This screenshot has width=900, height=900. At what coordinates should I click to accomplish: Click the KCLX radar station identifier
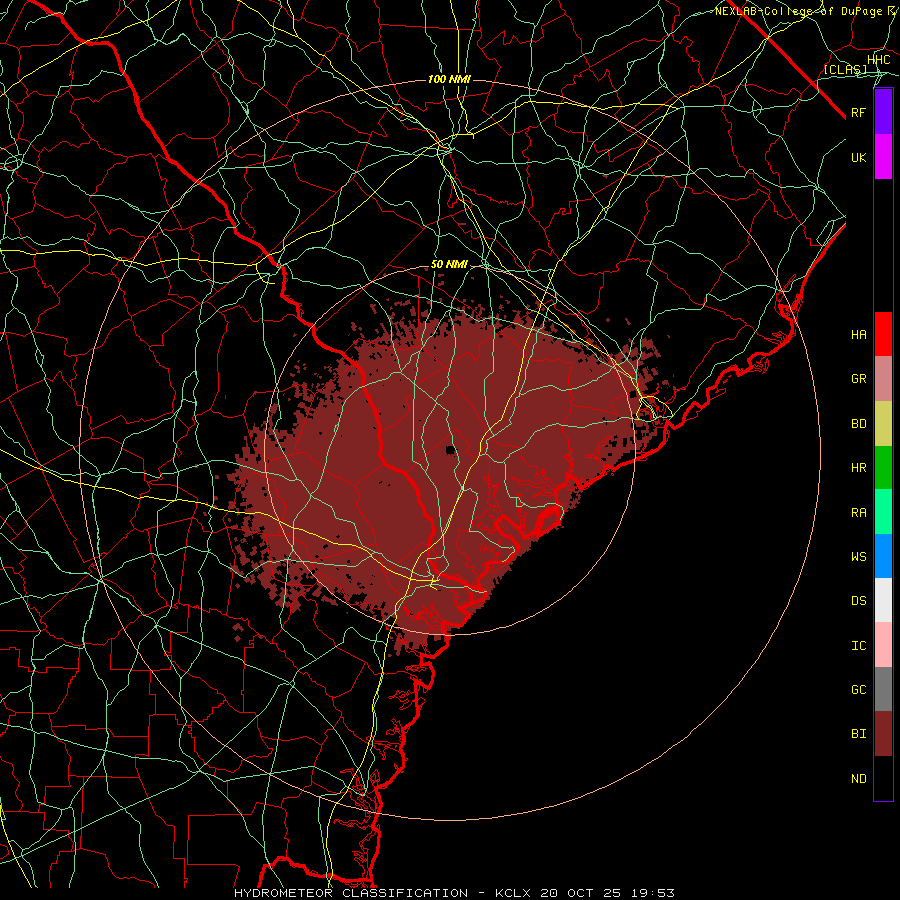tap(515, 893)
